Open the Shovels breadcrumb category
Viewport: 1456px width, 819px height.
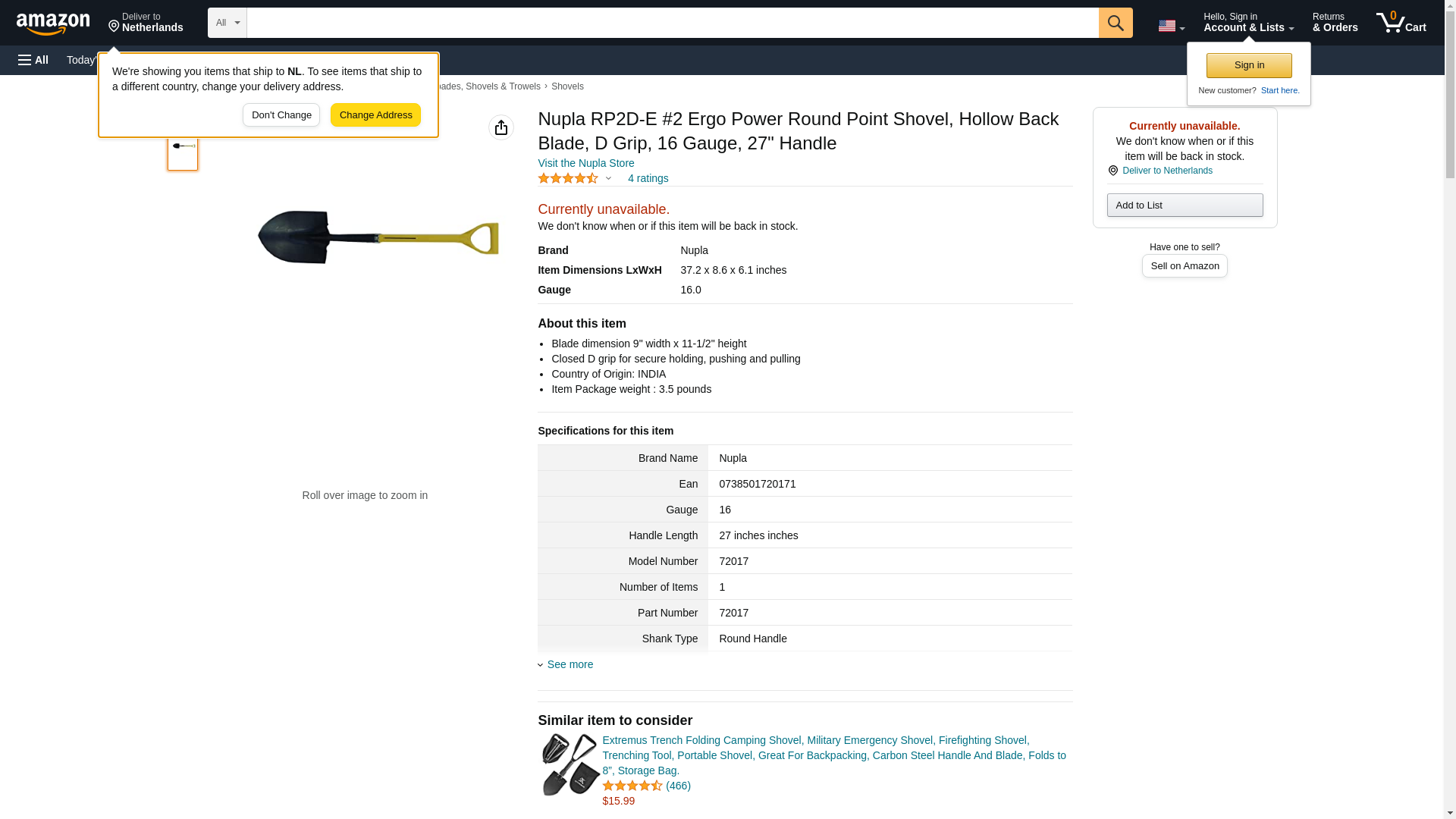click(566, 86)
